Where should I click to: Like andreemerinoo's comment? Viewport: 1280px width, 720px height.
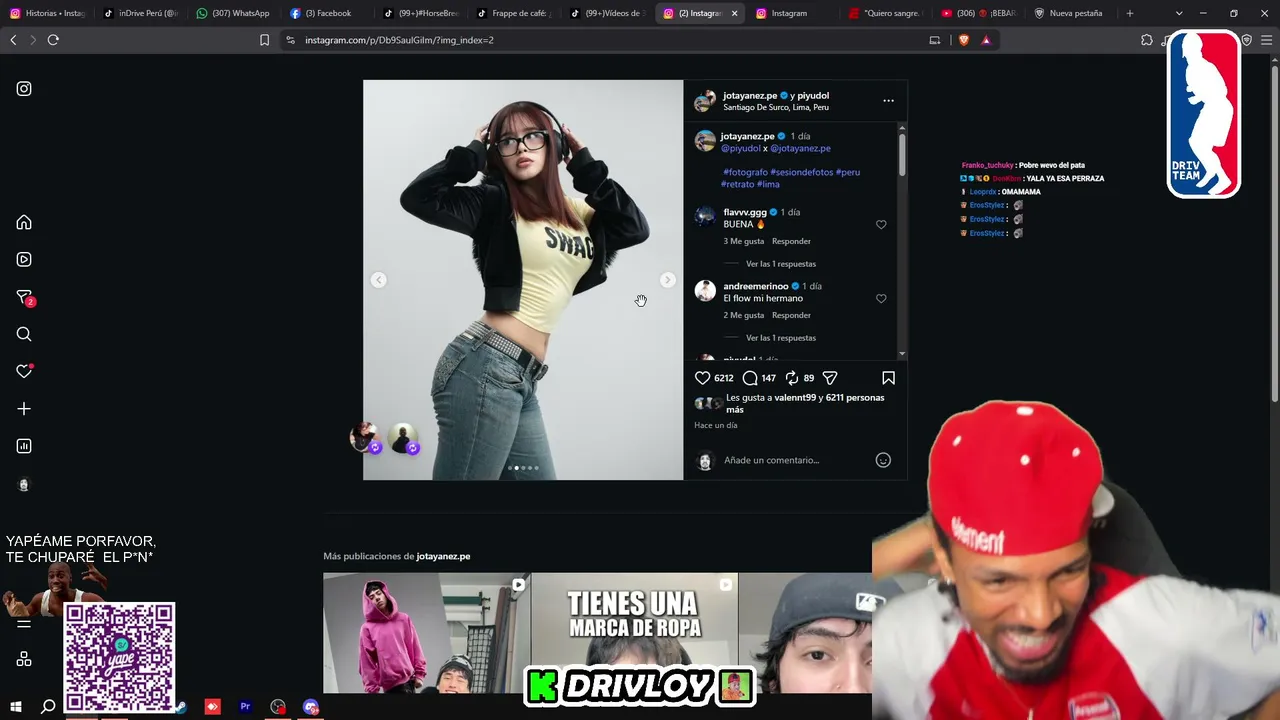click(881, 299)
